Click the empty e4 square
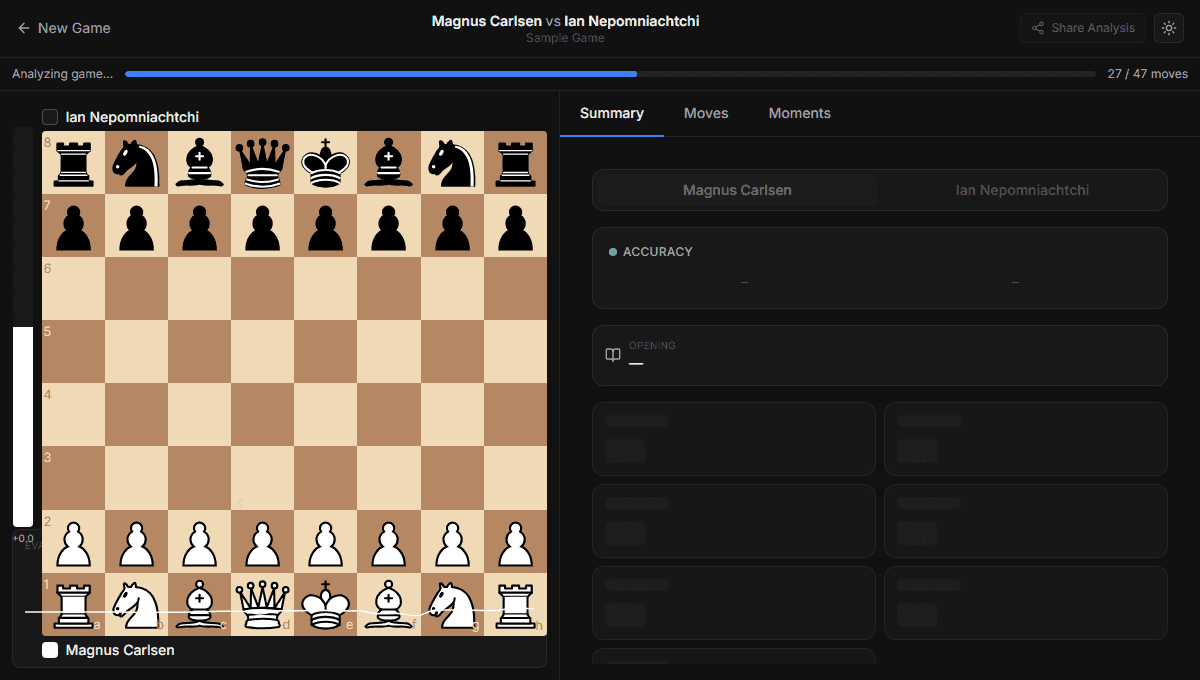 (326, 415)
